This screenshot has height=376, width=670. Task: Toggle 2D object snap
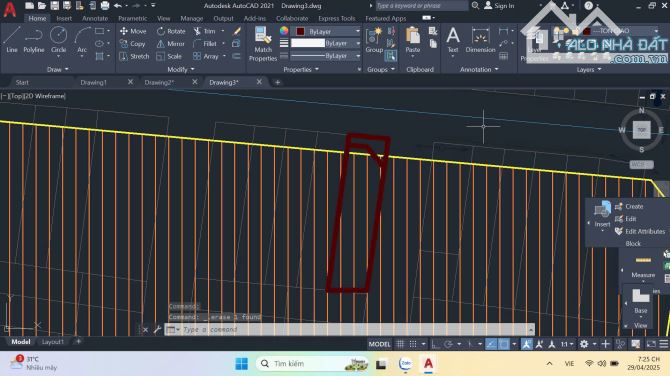coord(504,344)
